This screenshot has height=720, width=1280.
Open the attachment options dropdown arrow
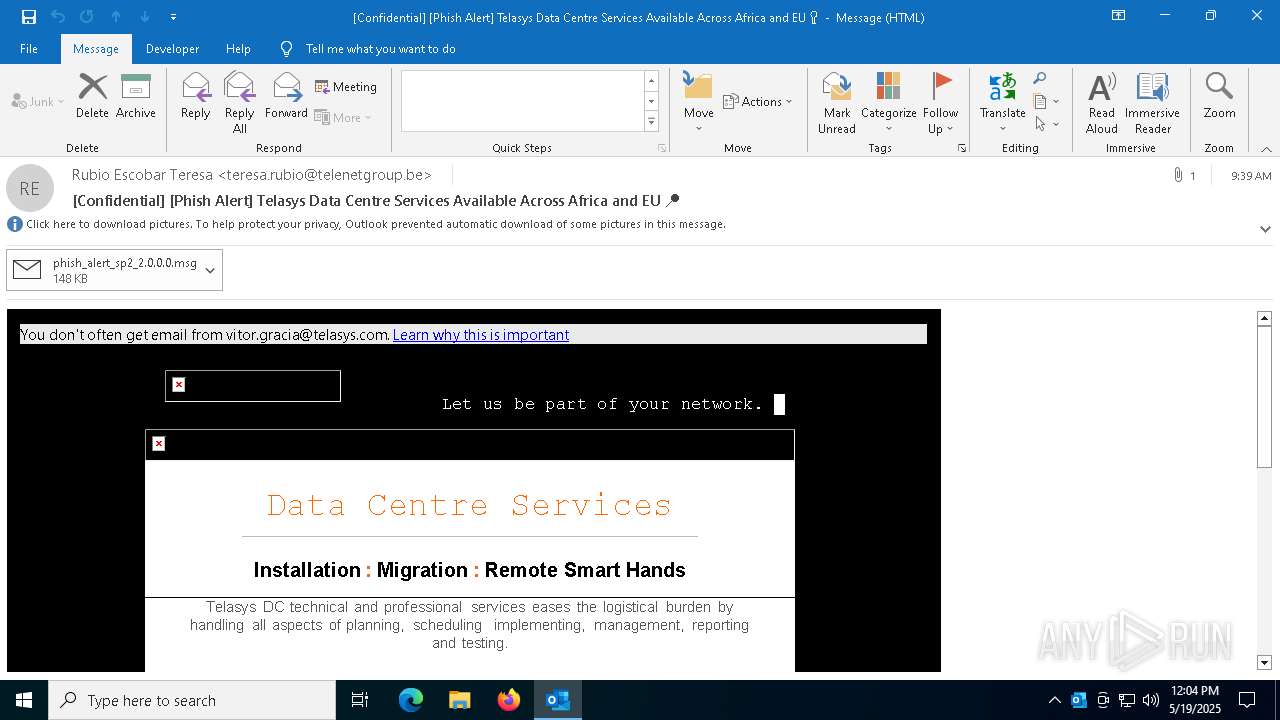(x=210, y=270)
